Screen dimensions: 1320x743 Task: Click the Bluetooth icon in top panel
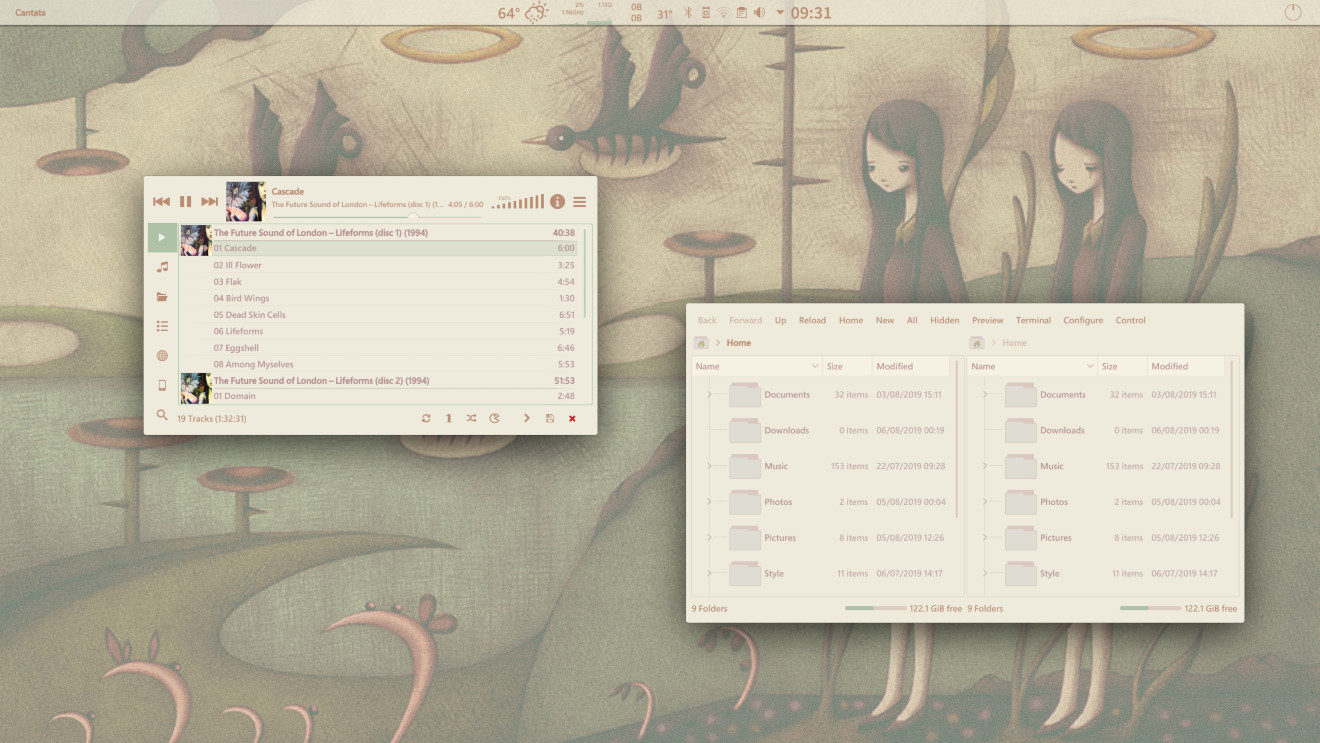(x=688, y=13)
